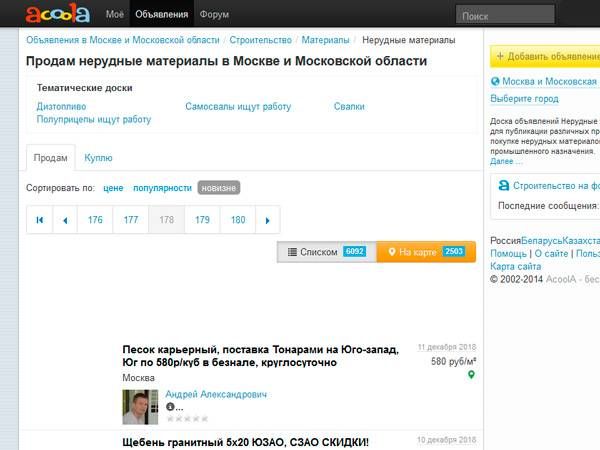Jump to first page of results
Screen dimensions: 600x450
click(x=40, y=220)
